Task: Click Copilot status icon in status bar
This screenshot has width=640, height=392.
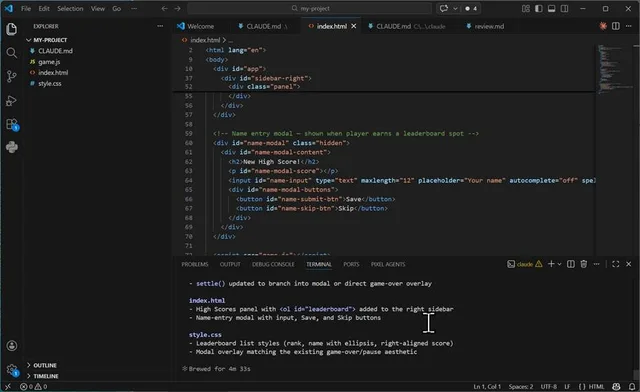Action: coord(616,386)
